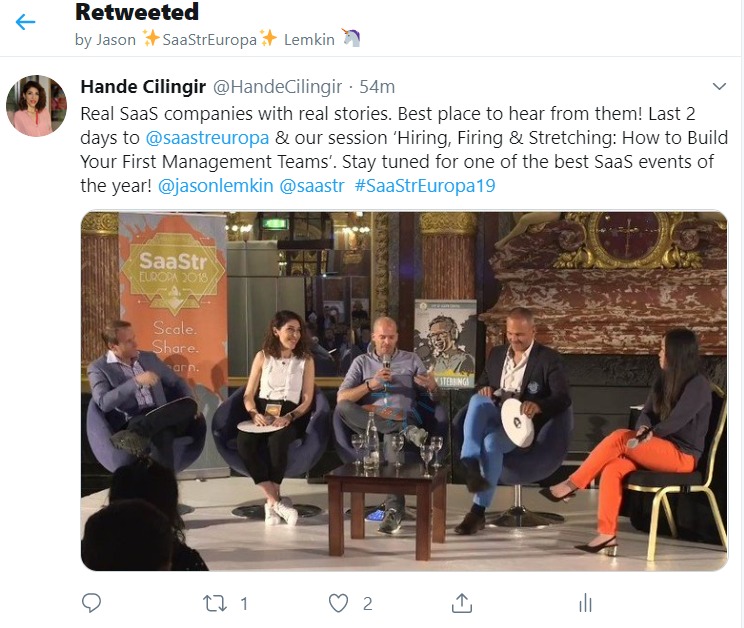
Task: Click the retweeter name Jason SaaStrEuropa Lemkin
Action: pos(215,40)
